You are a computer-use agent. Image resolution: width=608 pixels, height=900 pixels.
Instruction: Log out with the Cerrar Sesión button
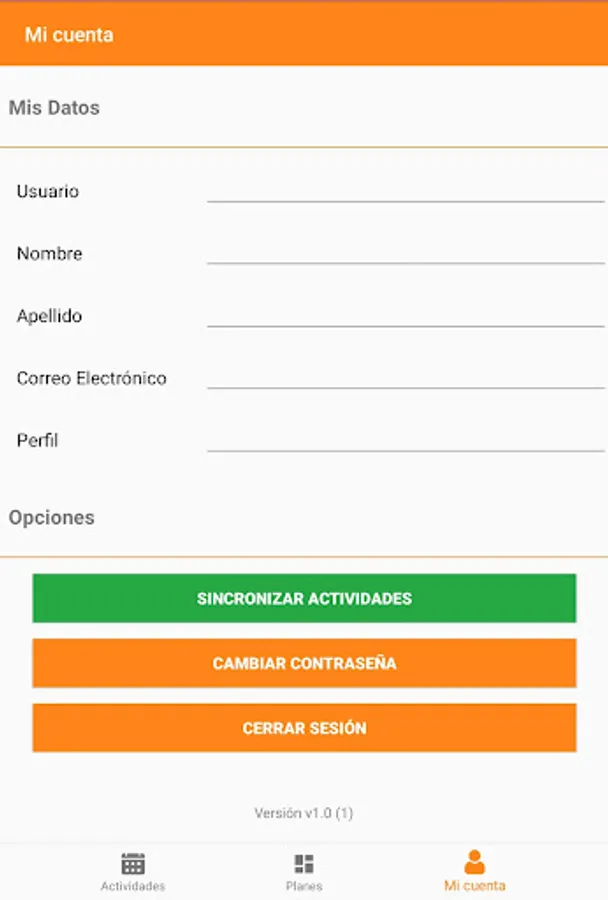tap(304, 728)
